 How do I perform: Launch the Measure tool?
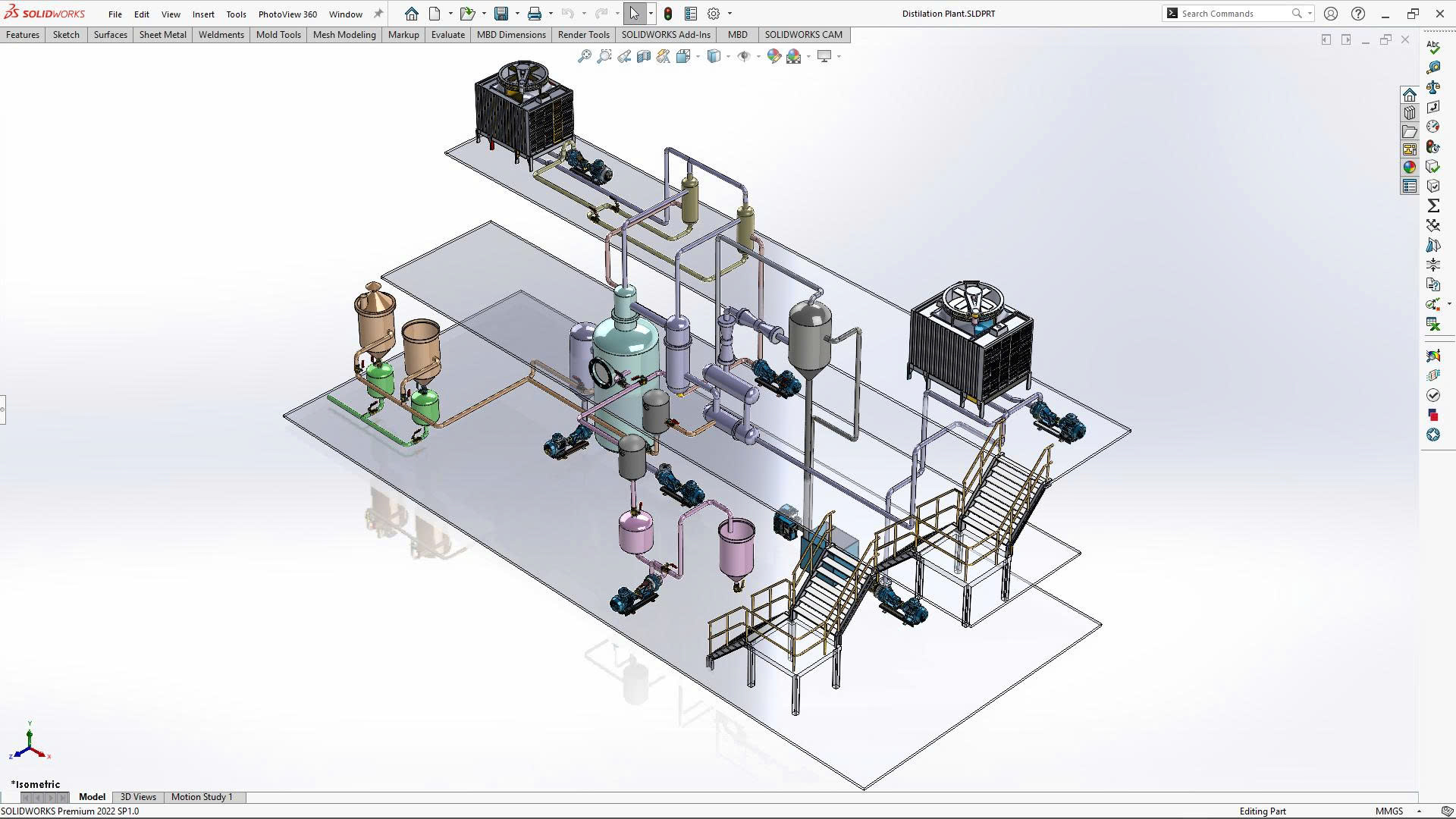(1432, 67)
